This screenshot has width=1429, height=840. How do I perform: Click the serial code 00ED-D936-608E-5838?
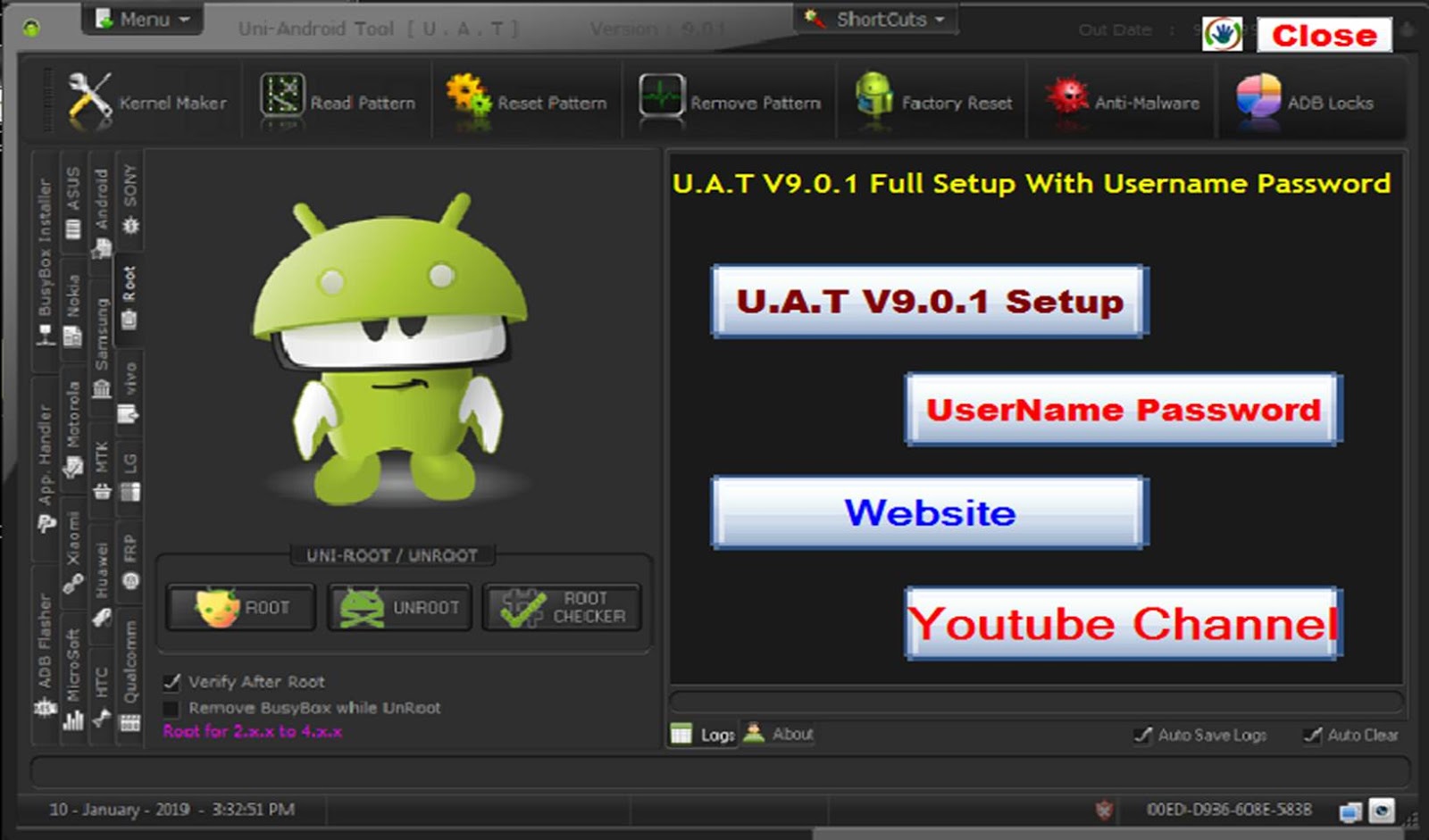point(1229,810)
